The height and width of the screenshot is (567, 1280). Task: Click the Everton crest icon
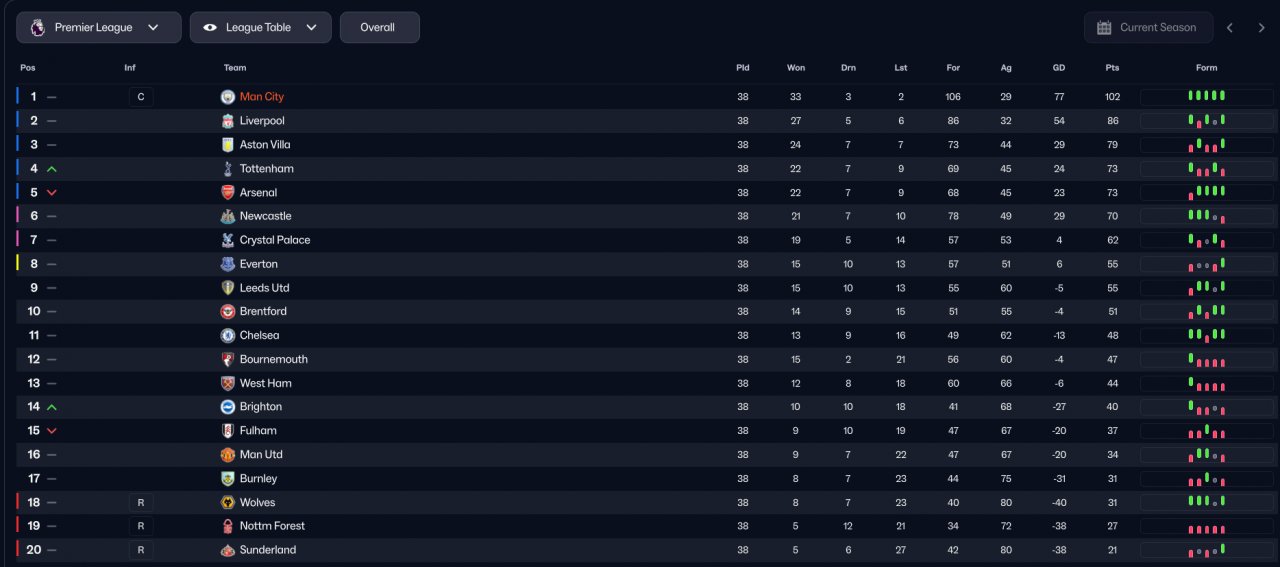pyautogui.click(x=227, y=264)
